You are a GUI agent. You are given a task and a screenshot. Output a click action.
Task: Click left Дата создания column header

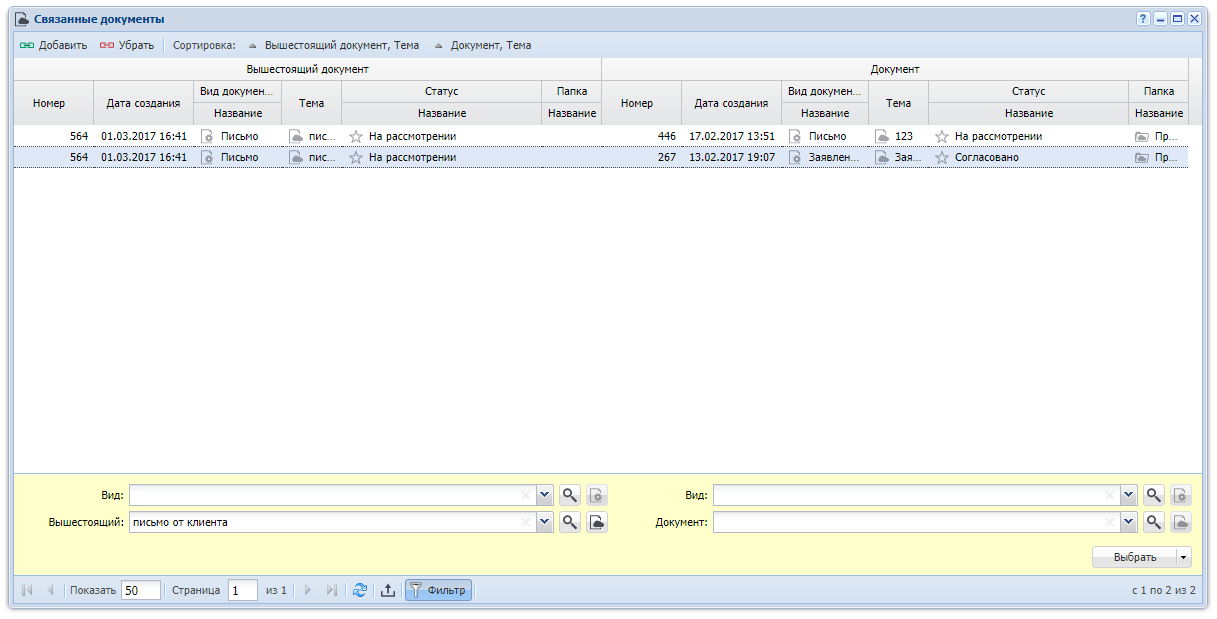pos(143,103)
